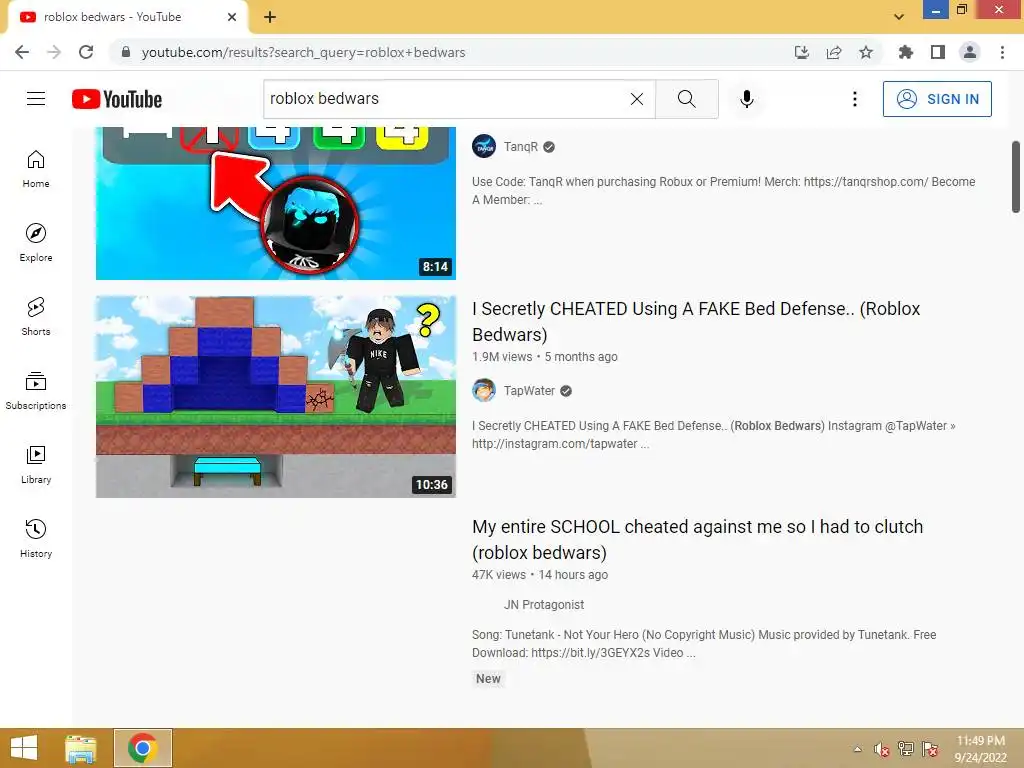Screen dimensions: 1024x768
Task: Click '1.9M views • 5 months ago' text
Action: [x=545, y=357]
